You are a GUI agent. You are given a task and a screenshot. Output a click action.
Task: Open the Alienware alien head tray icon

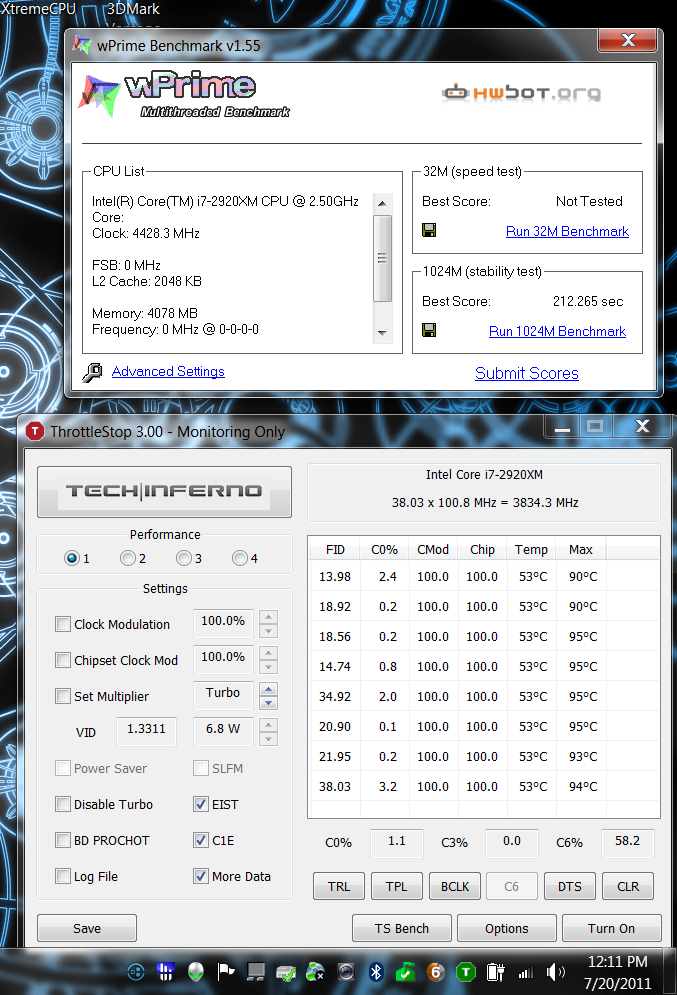click(195, 972)
